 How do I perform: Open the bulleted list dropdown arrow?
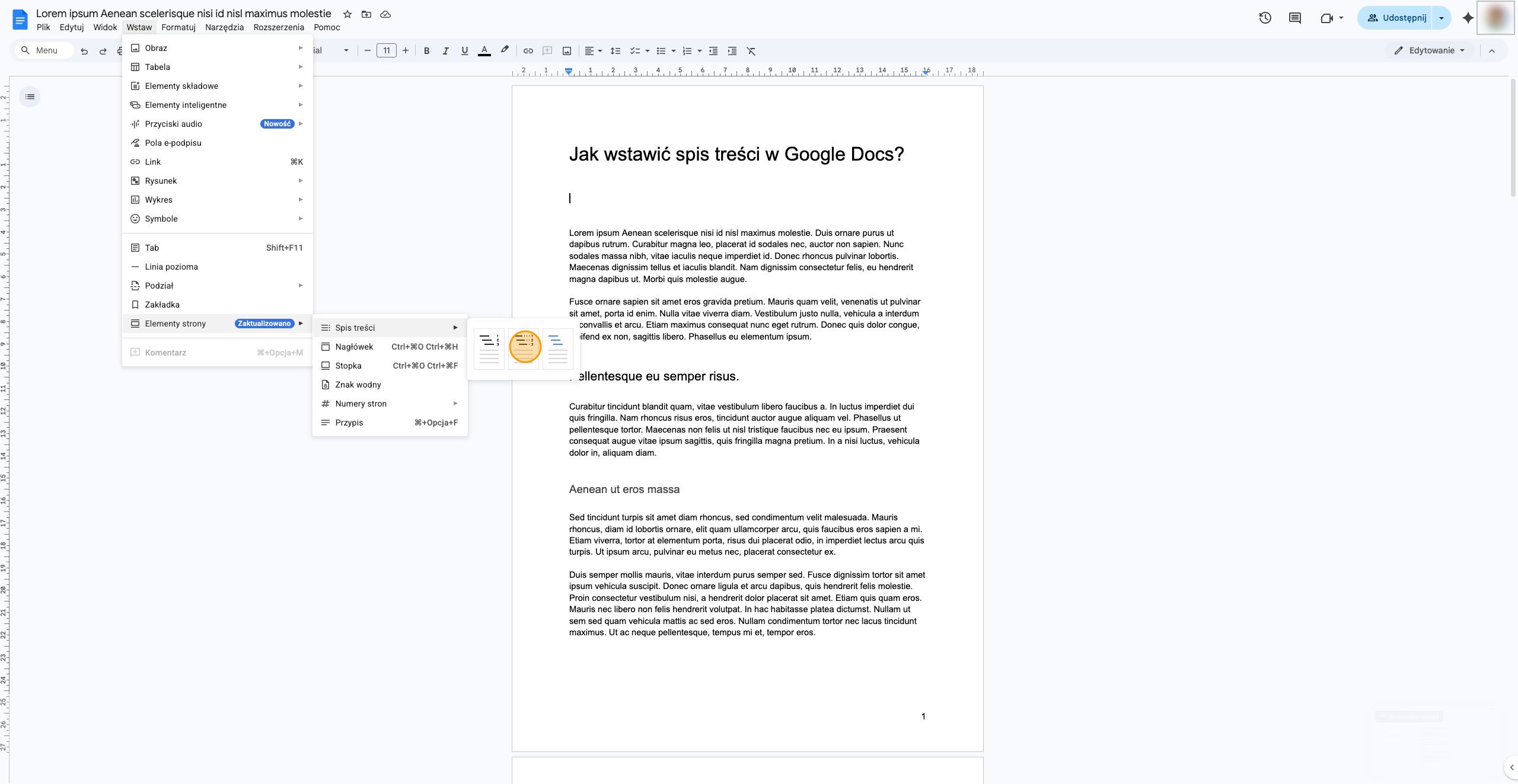pos(674,51)
